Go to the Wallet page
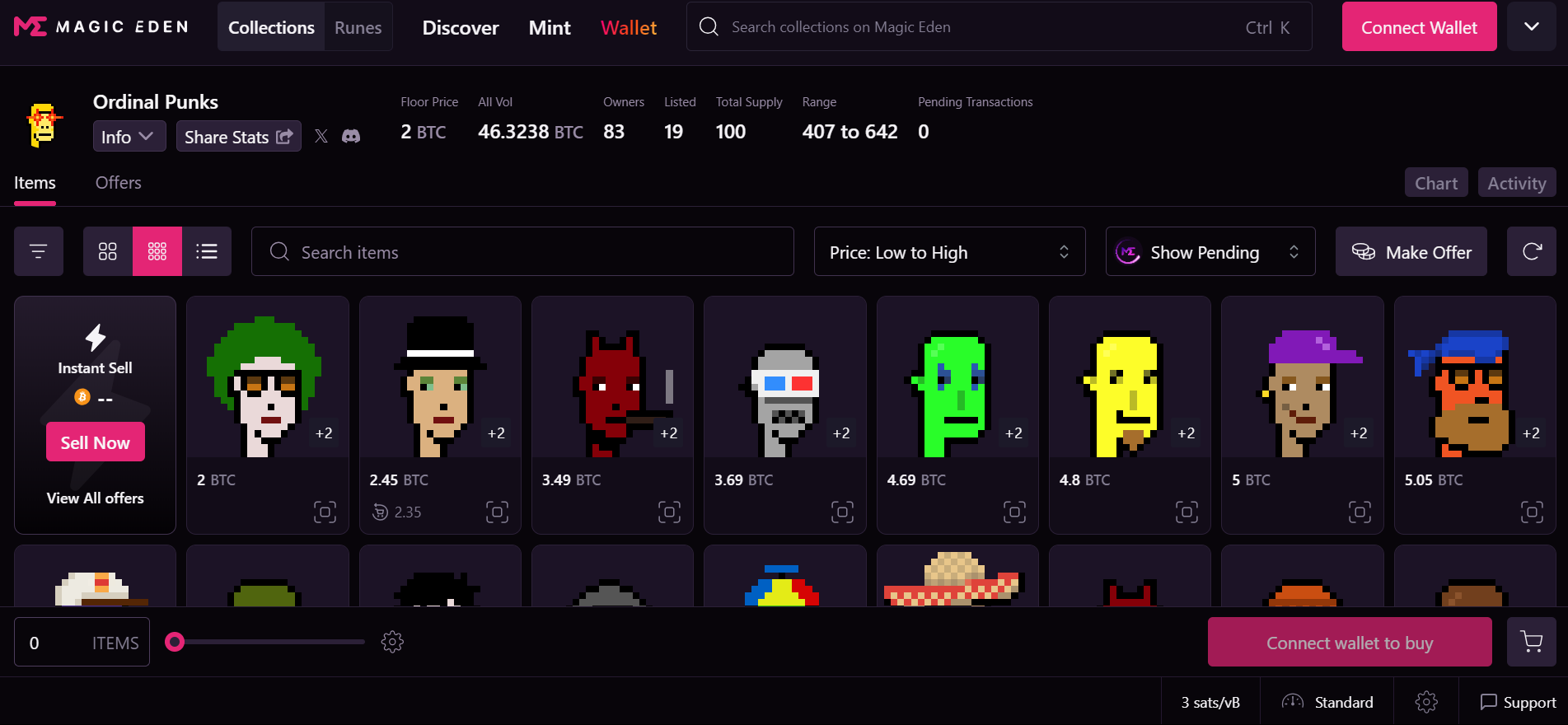1568x725 pixels. [629, 27]
